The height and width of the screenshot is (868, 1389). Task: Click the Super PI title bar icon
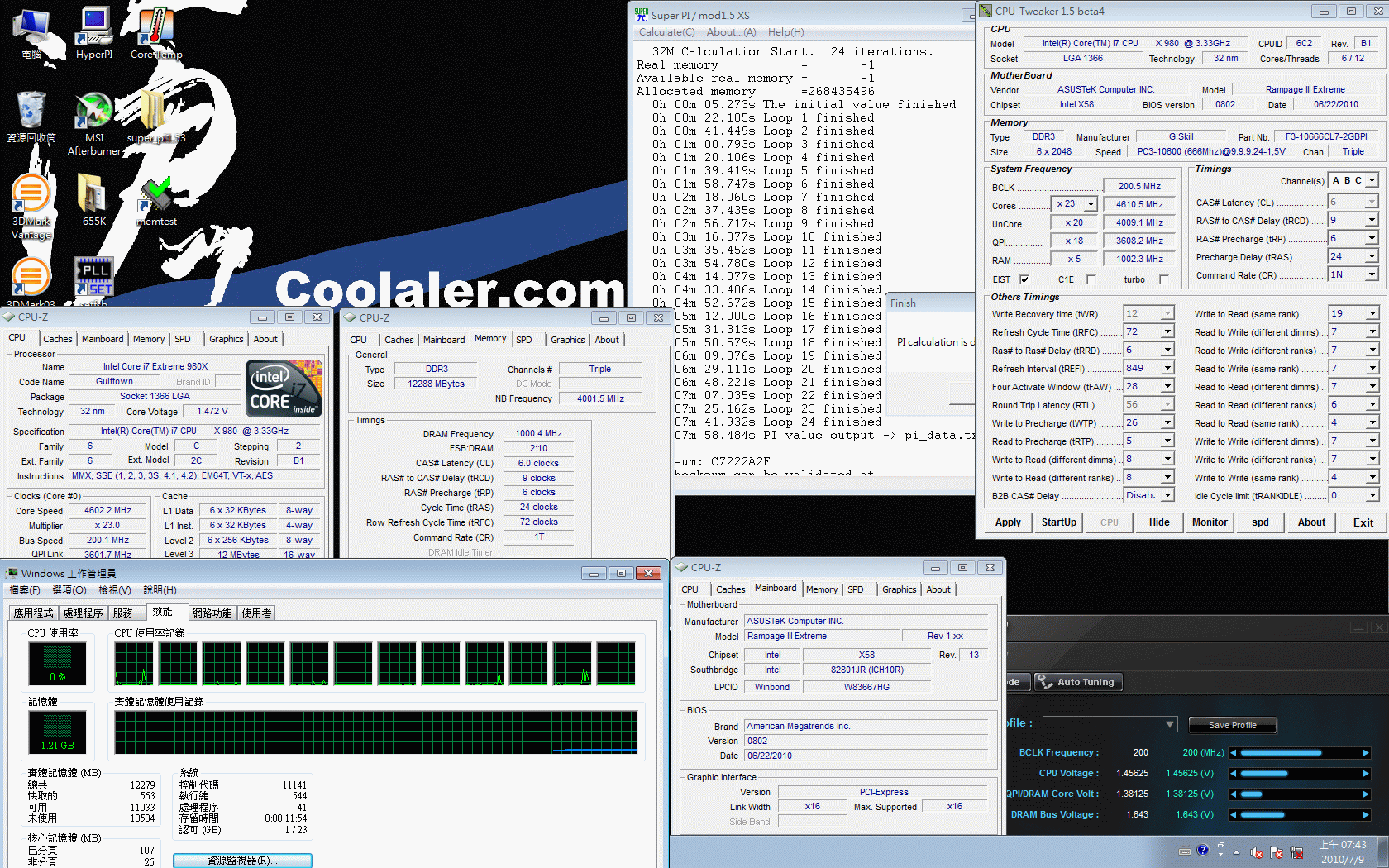(x=642, y=14)
